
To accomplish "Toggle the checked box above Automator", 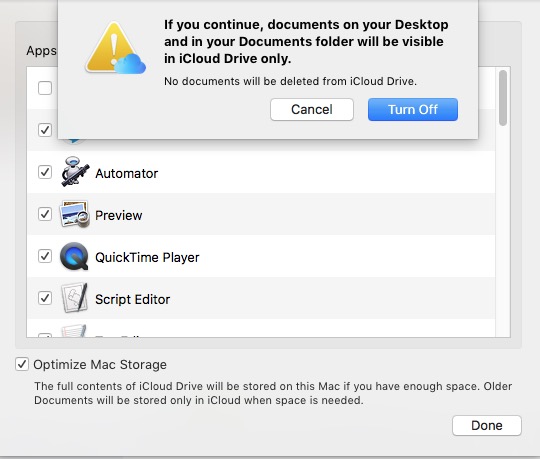I will point(45,130).
